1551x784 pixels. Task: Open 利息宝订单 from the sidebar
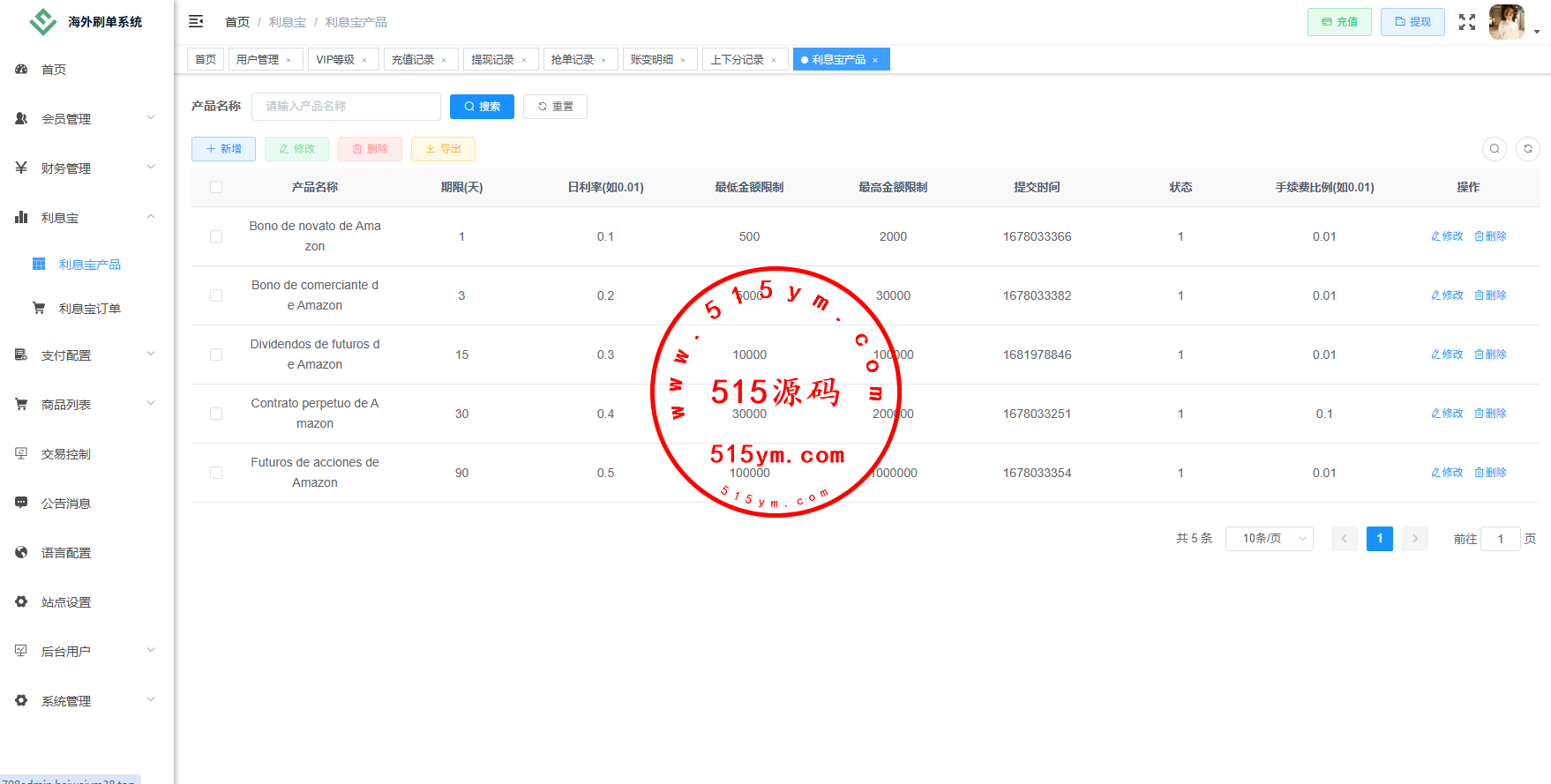tap(89, 309)
